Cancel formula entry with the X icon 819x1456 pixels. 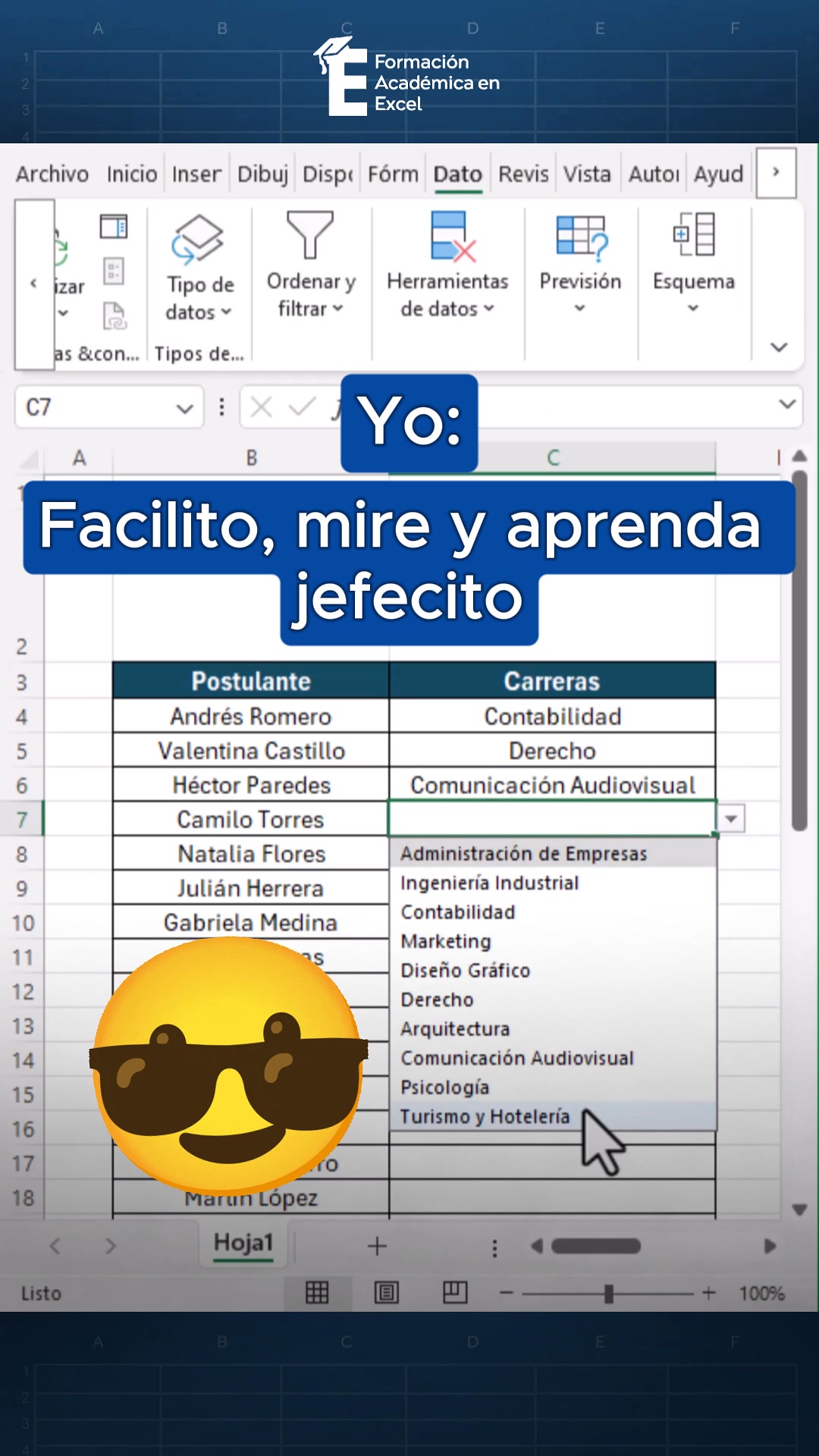point(262,408)
